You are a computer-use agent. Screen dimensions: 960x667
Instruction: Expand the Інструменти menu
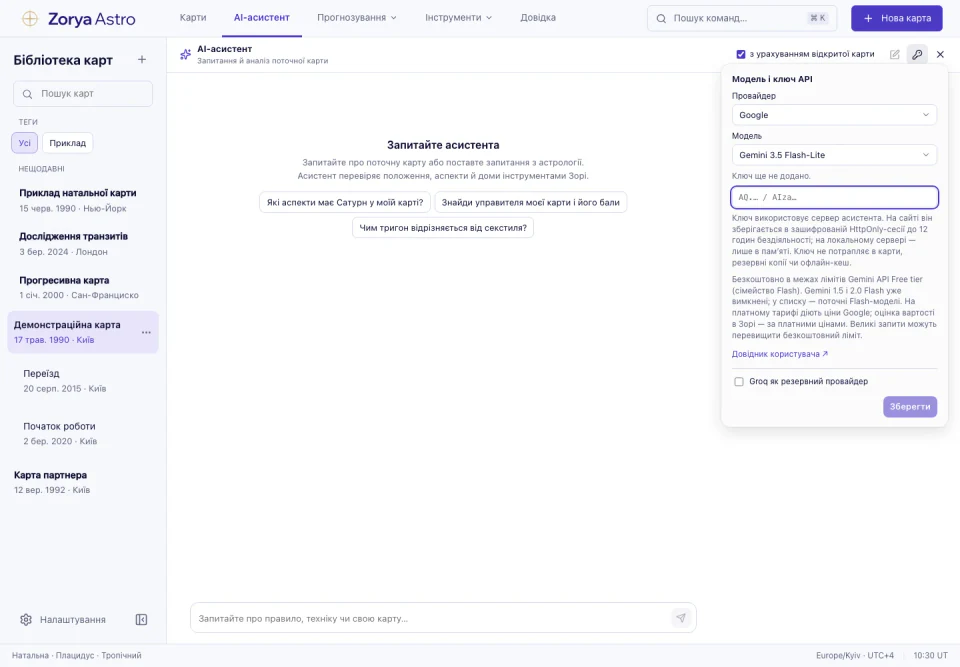click(x=459, y=18)
